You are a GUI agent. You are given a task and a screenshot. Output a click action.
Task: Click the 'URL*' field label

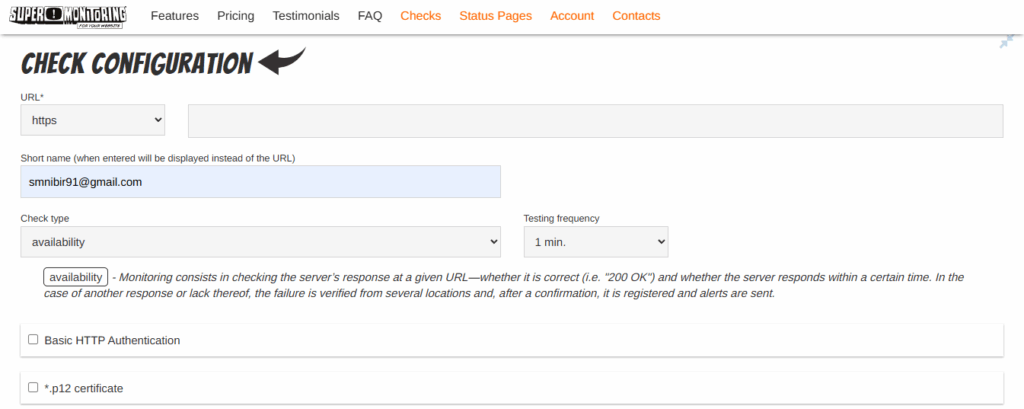32,97
